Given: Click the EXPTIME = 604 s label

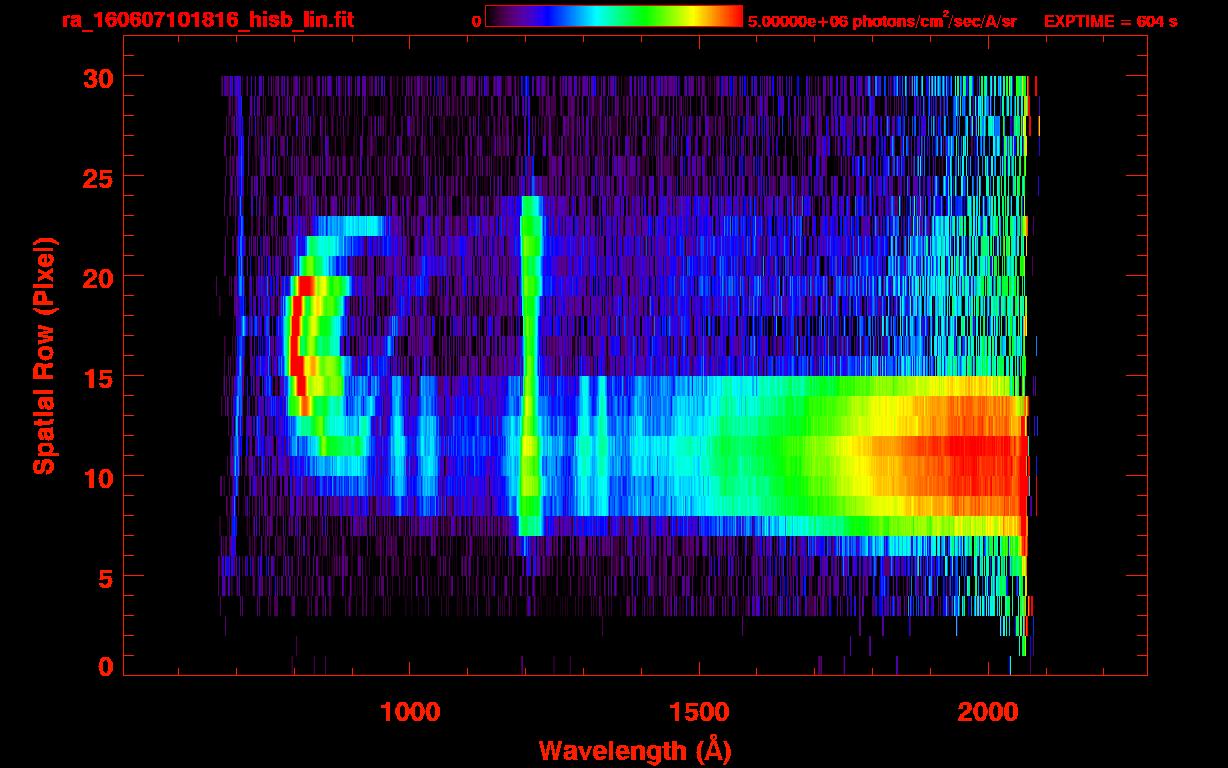Looking at the screenshot, I should click(x=1110, y=21).
